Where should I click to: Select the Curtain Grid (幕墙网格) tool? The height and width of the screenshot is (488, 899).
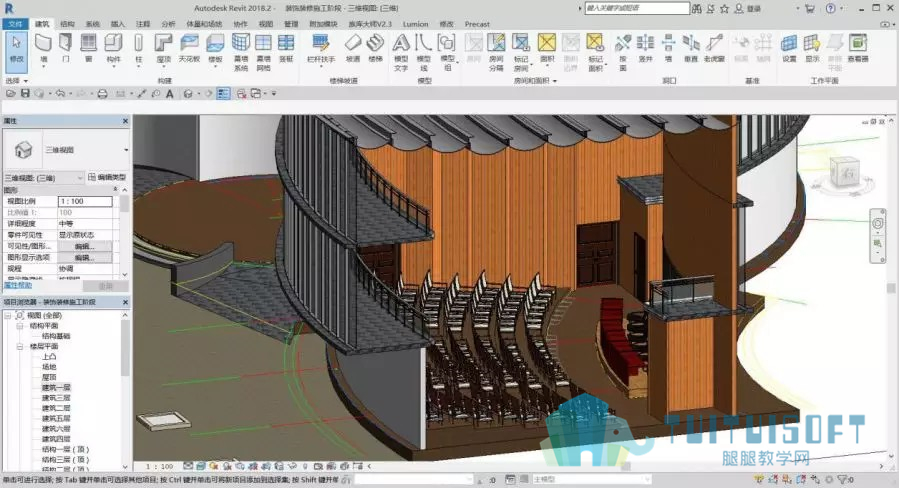coord(263,52)
